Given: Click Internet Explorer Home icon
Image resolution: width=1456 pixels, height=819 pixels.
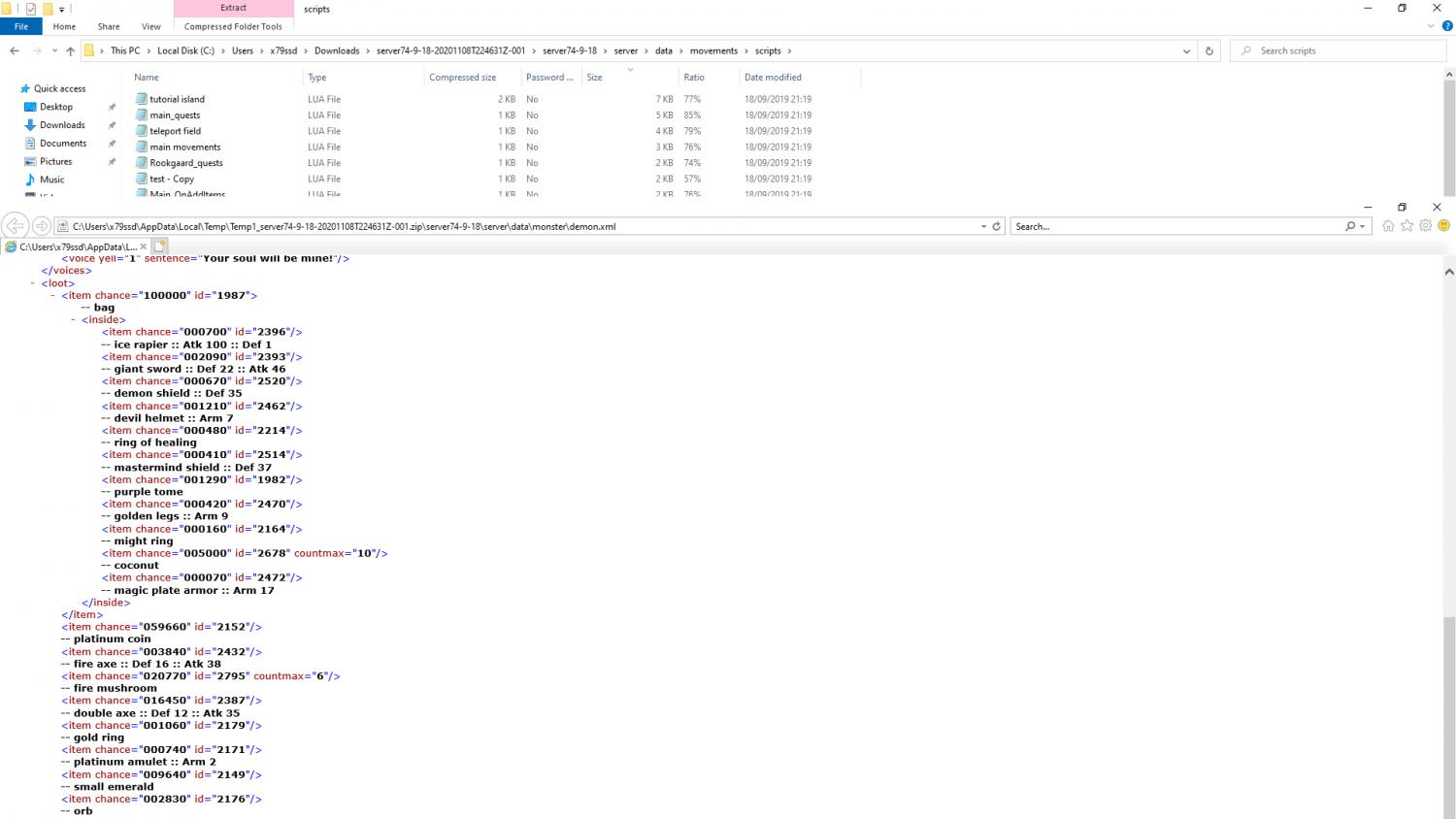Looking at the screenshot, I should (1388, 226).
